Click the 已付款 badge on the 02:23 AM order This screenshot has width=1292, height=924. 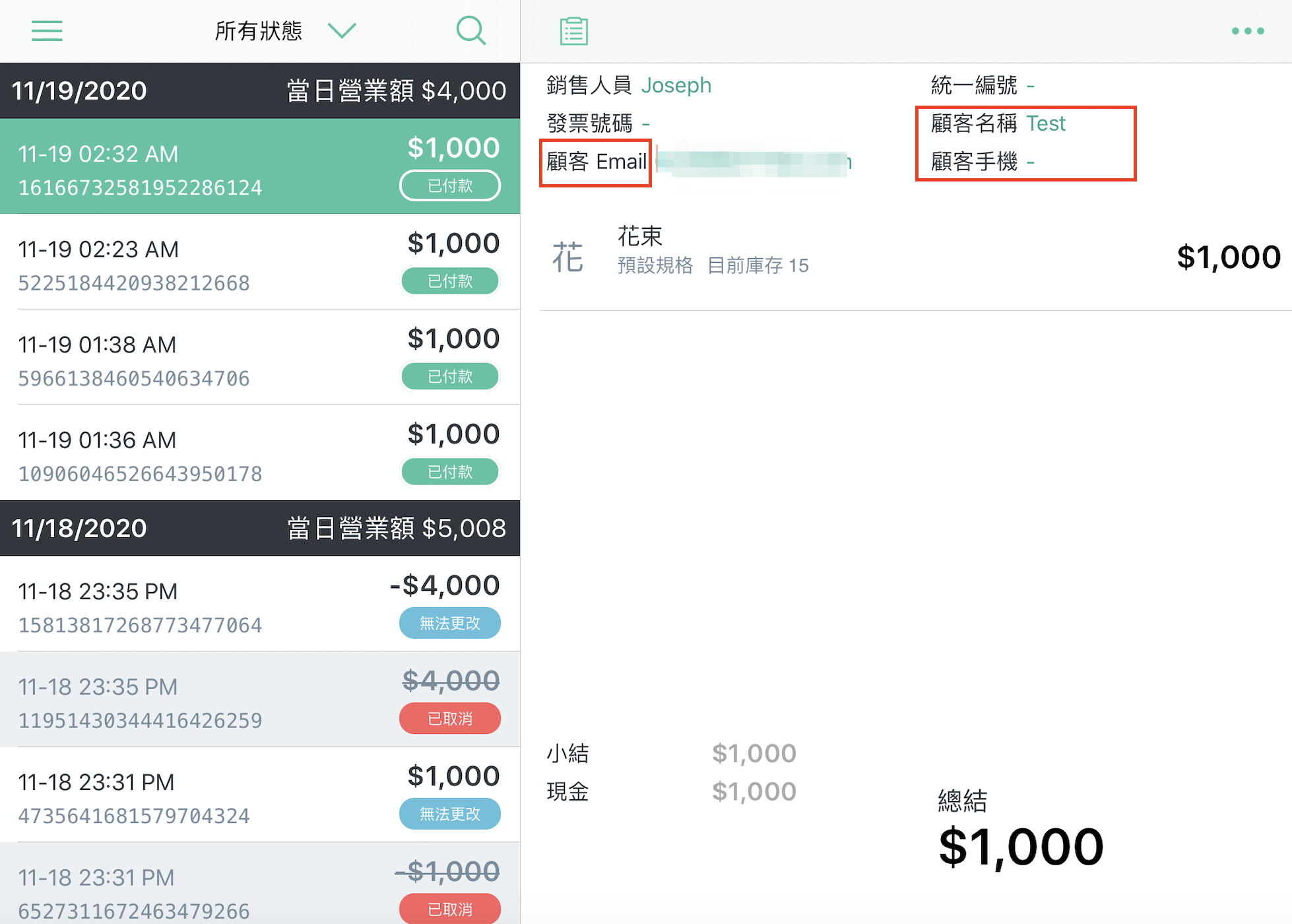tap(450, 281)
